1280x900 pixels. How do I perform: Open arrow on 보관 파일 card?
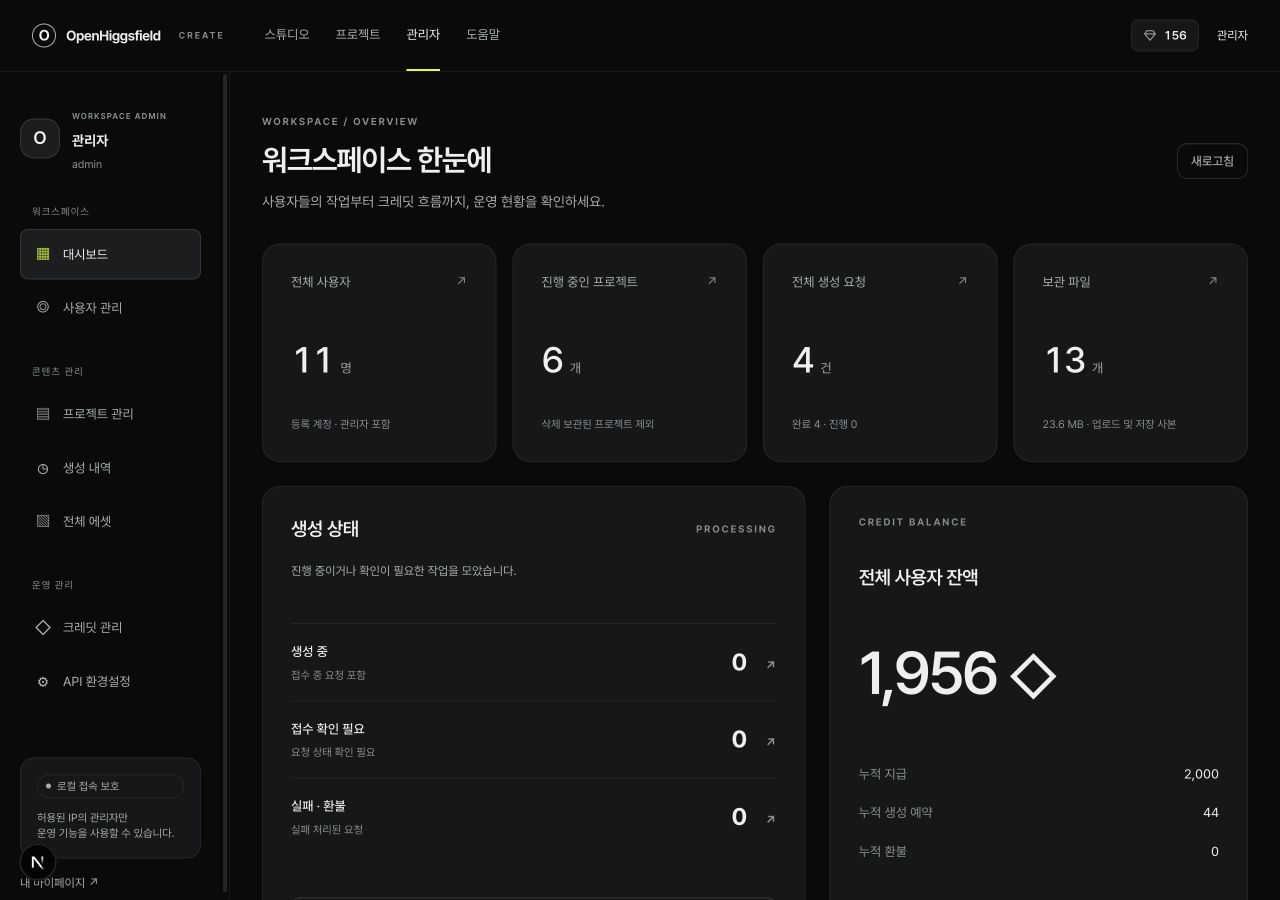tap(1213, 281)
